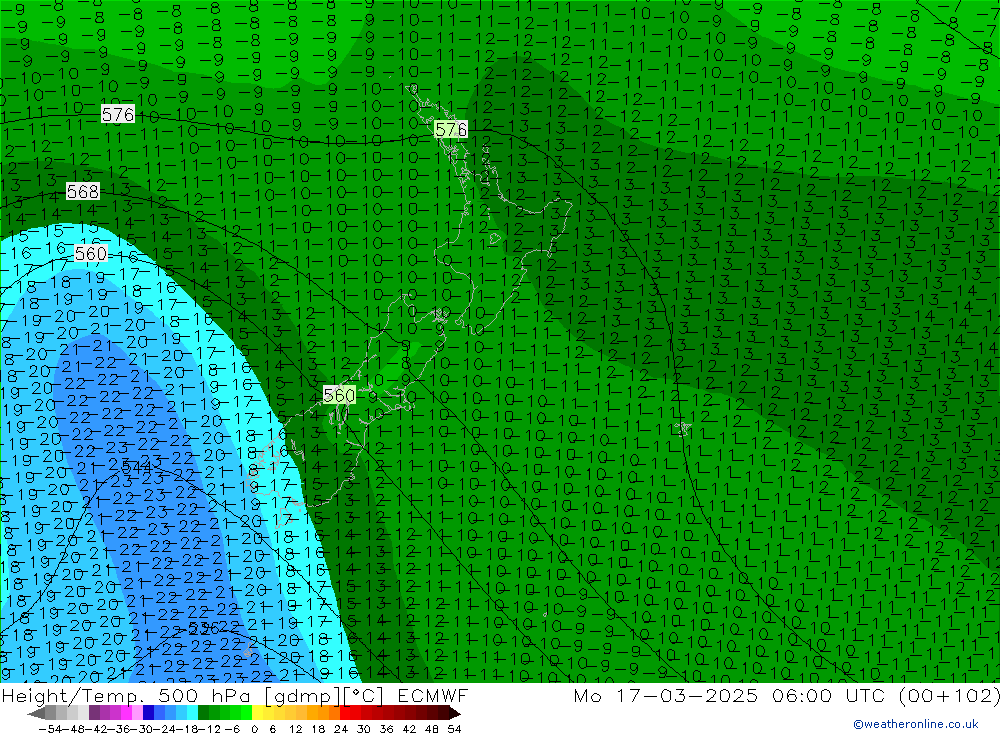Screen dimensions: 1000x733
Task: Click the bright red swatch above legend 24
Action: click(x=345, y=713)
